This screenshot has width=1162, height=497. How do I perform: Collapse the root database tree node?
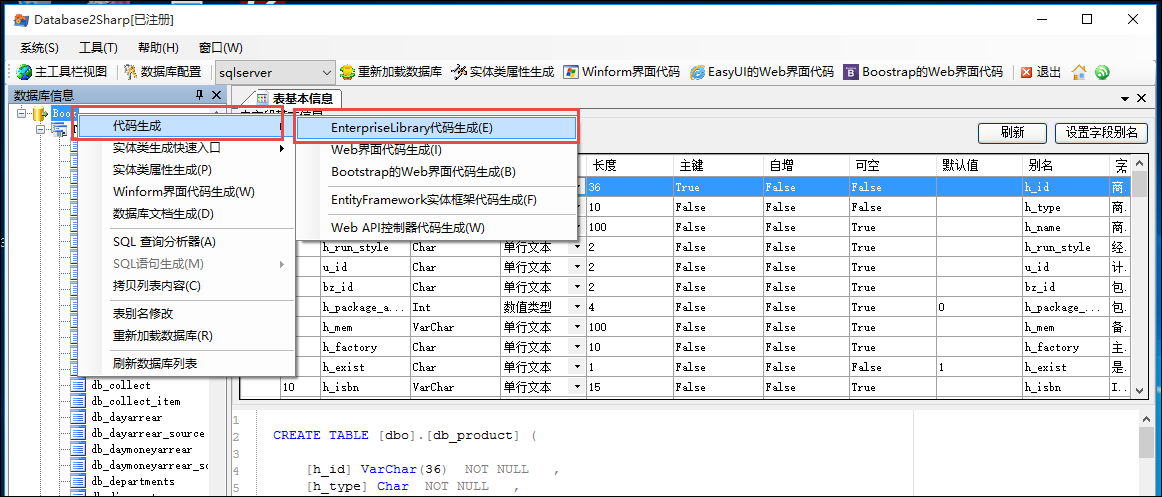[x=21, y=113]
